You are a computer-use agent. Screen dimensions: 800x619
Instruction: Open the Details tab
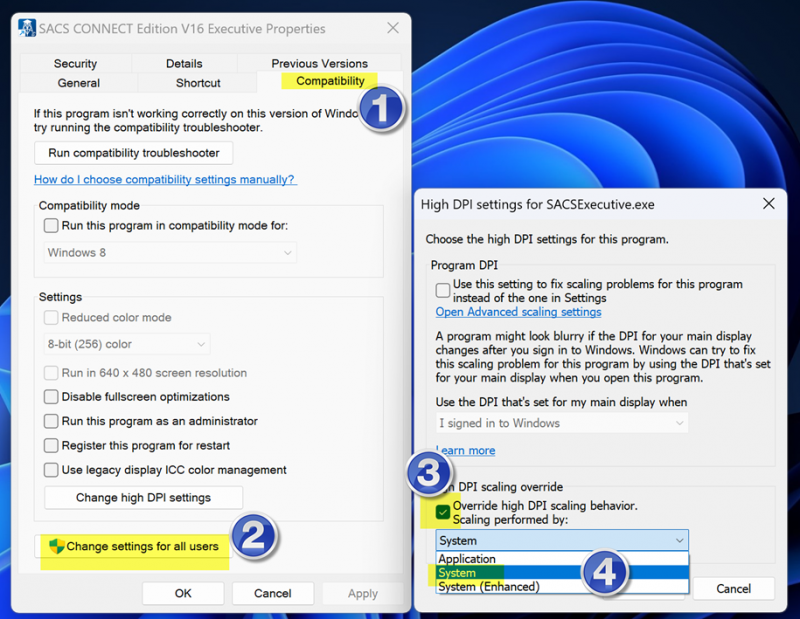184,63
